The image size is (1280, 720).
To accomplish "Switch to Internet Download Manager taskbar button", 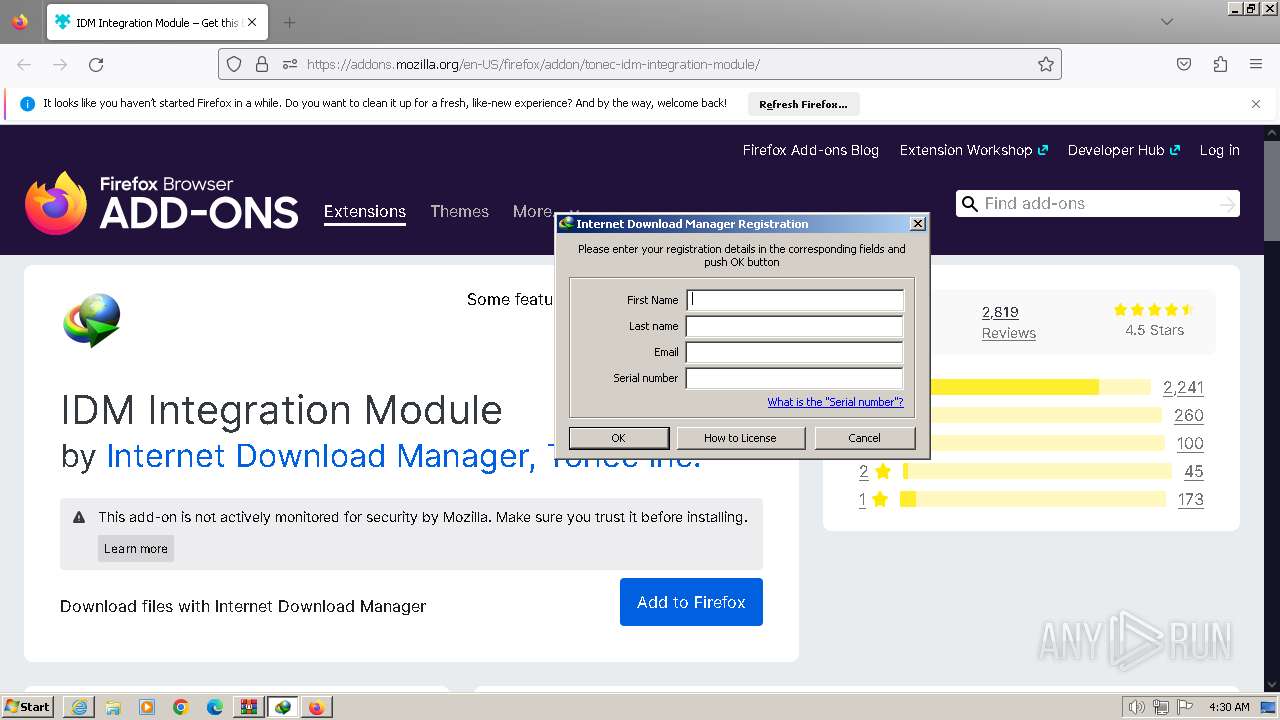I will [x=283, y=707].
